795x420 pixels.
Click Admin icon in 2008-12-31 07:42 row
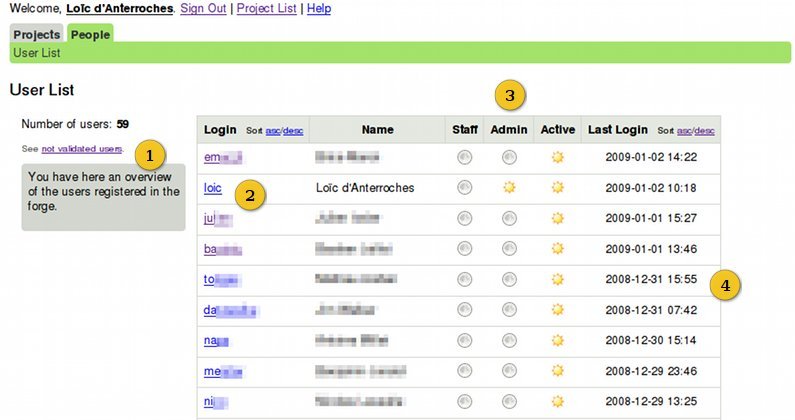click(509, 310)
